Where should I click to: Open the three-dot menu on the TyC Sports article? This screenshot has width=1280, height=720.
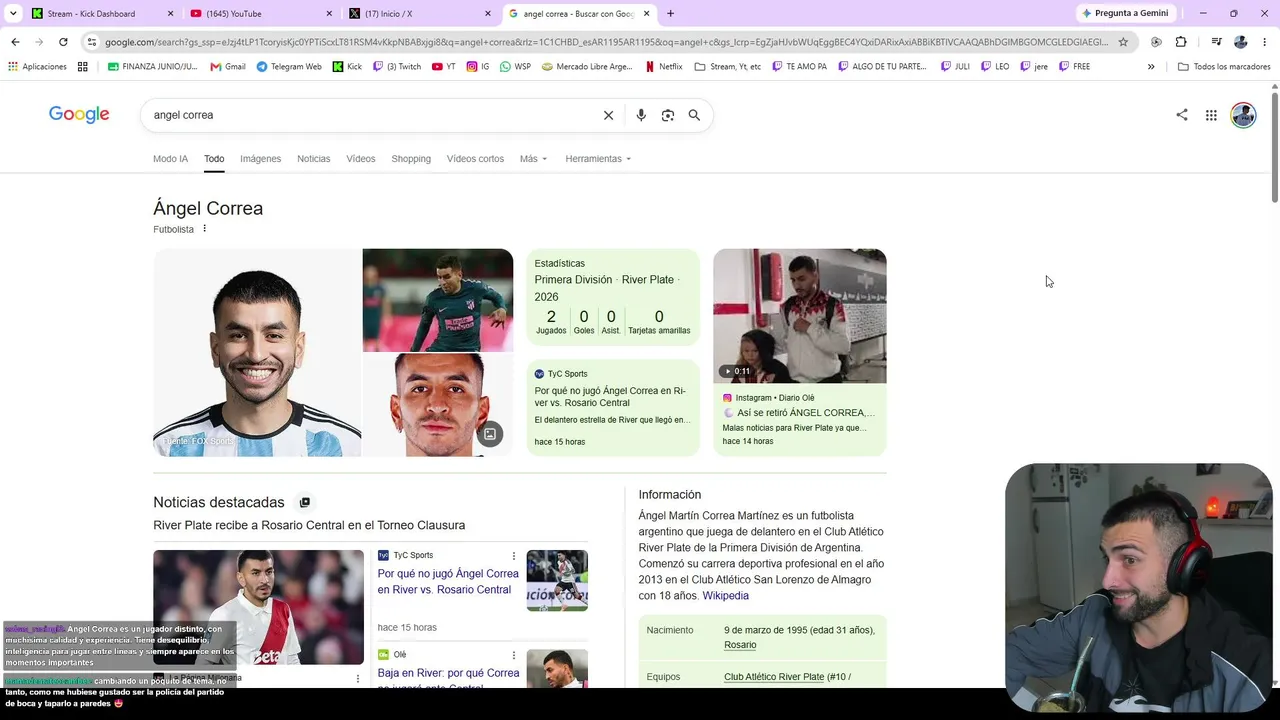(514, 556)
